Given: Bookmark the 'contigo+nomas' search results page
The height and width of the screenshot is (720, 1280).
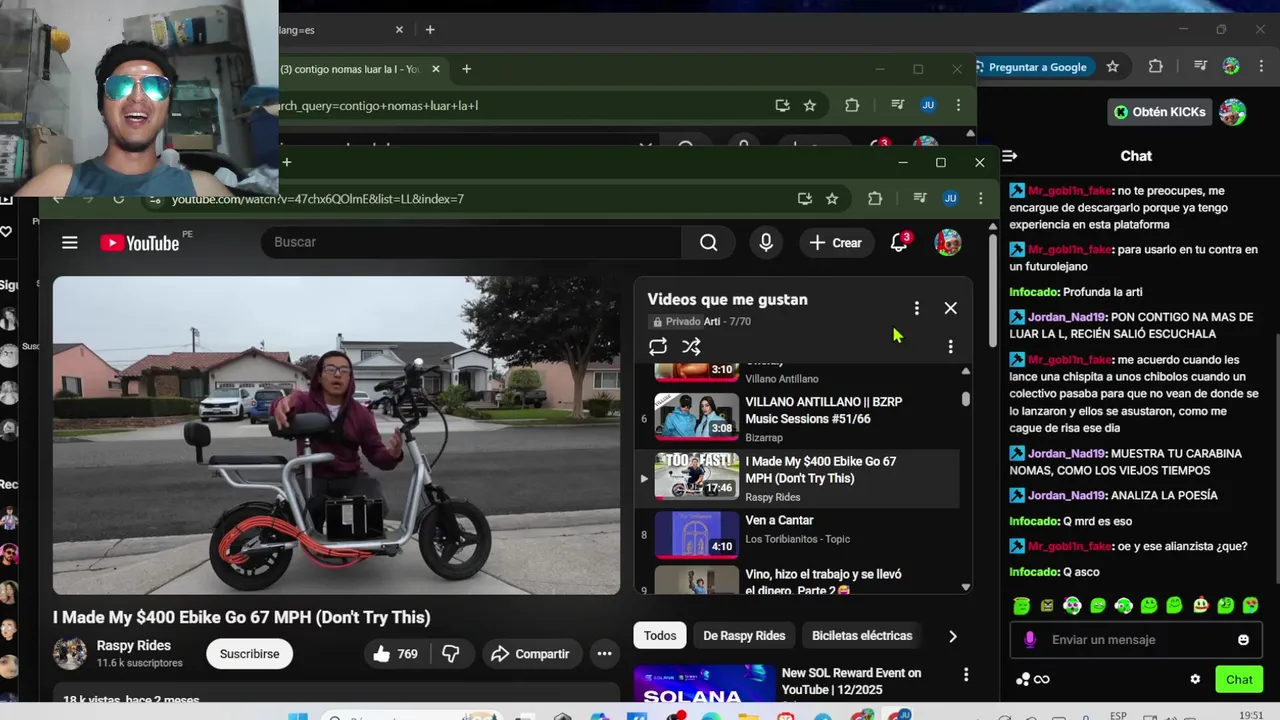Looking at the screenshot, I should [x=810, y=105].
